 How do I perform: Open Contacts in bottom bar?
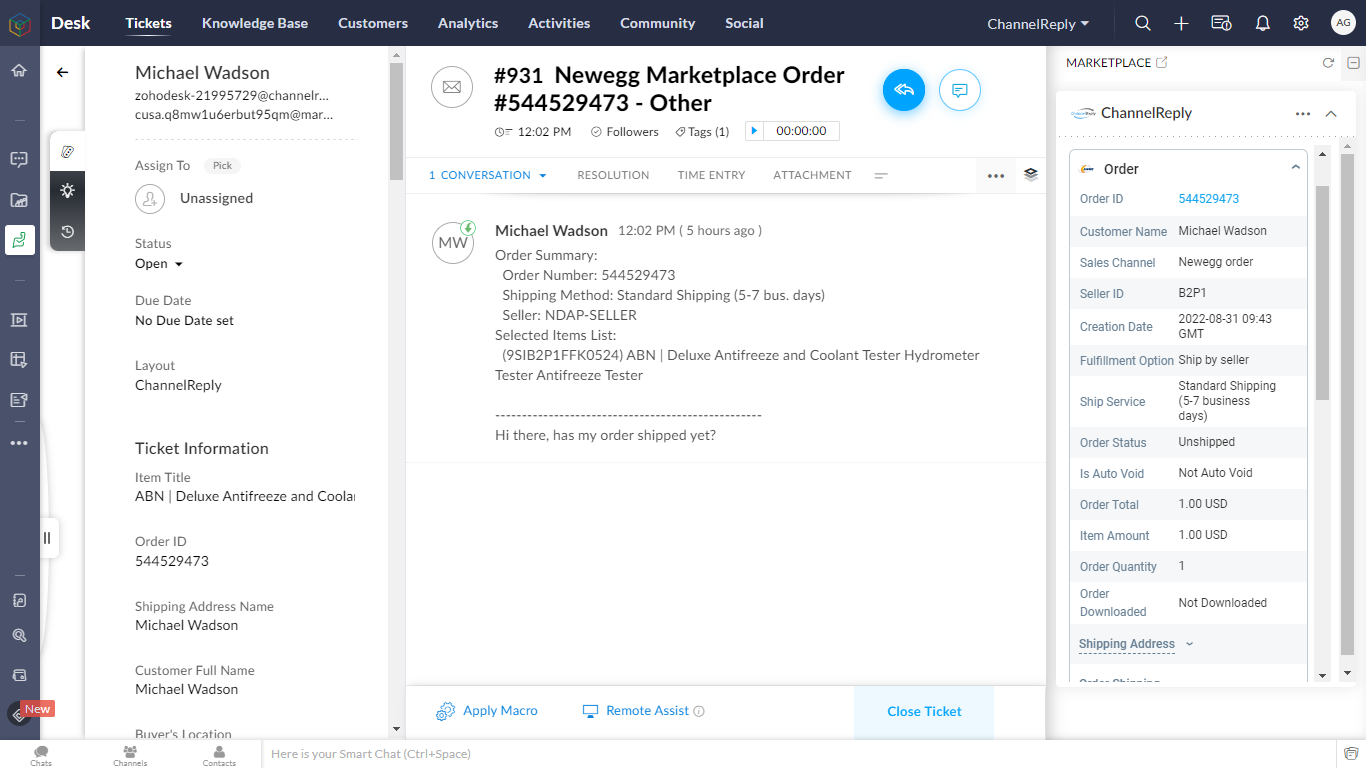[x=219, y=754]
